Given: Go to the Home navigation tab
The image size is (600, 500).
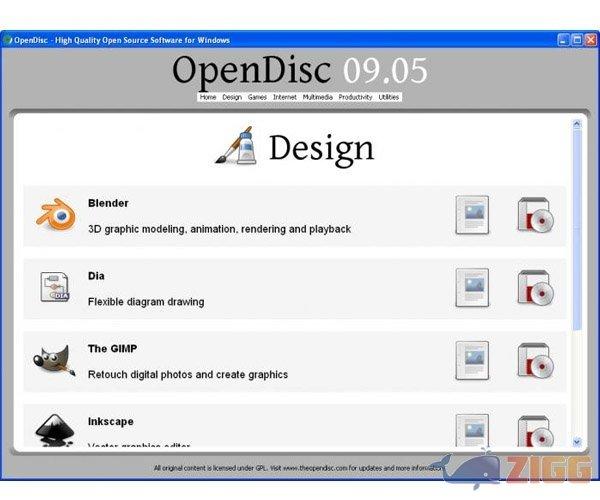Looking at the screenshot, I should (208, 97).
